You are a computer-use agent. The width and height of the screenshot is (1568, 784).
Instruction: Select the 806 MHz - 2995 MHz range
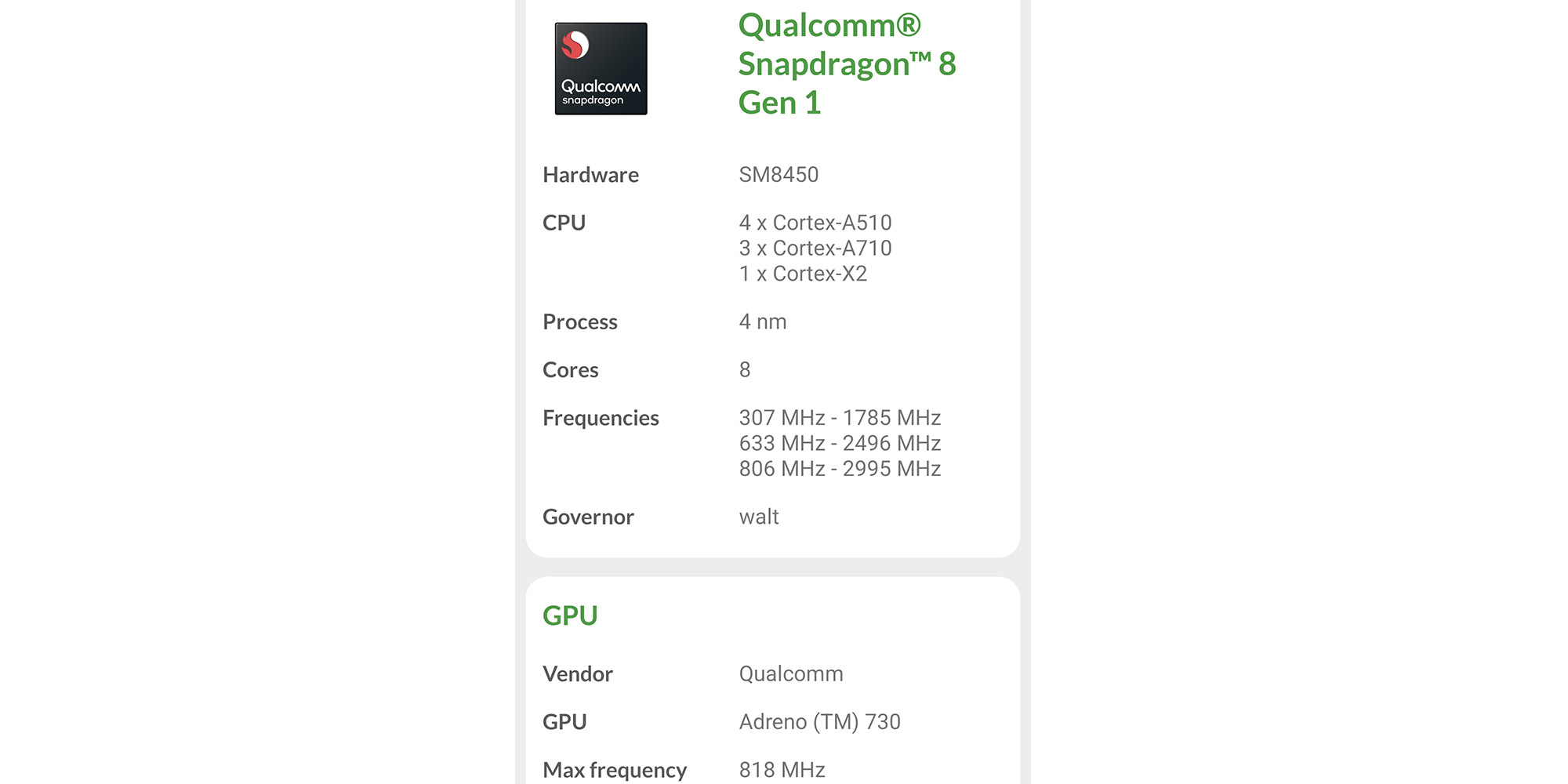point(840,469)
